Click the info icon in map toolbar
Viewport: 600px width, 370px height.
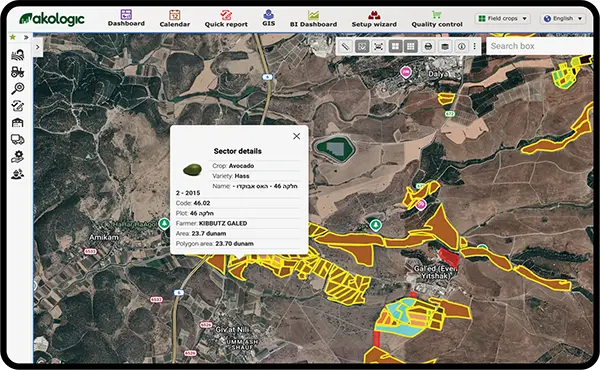coord(461,47)
